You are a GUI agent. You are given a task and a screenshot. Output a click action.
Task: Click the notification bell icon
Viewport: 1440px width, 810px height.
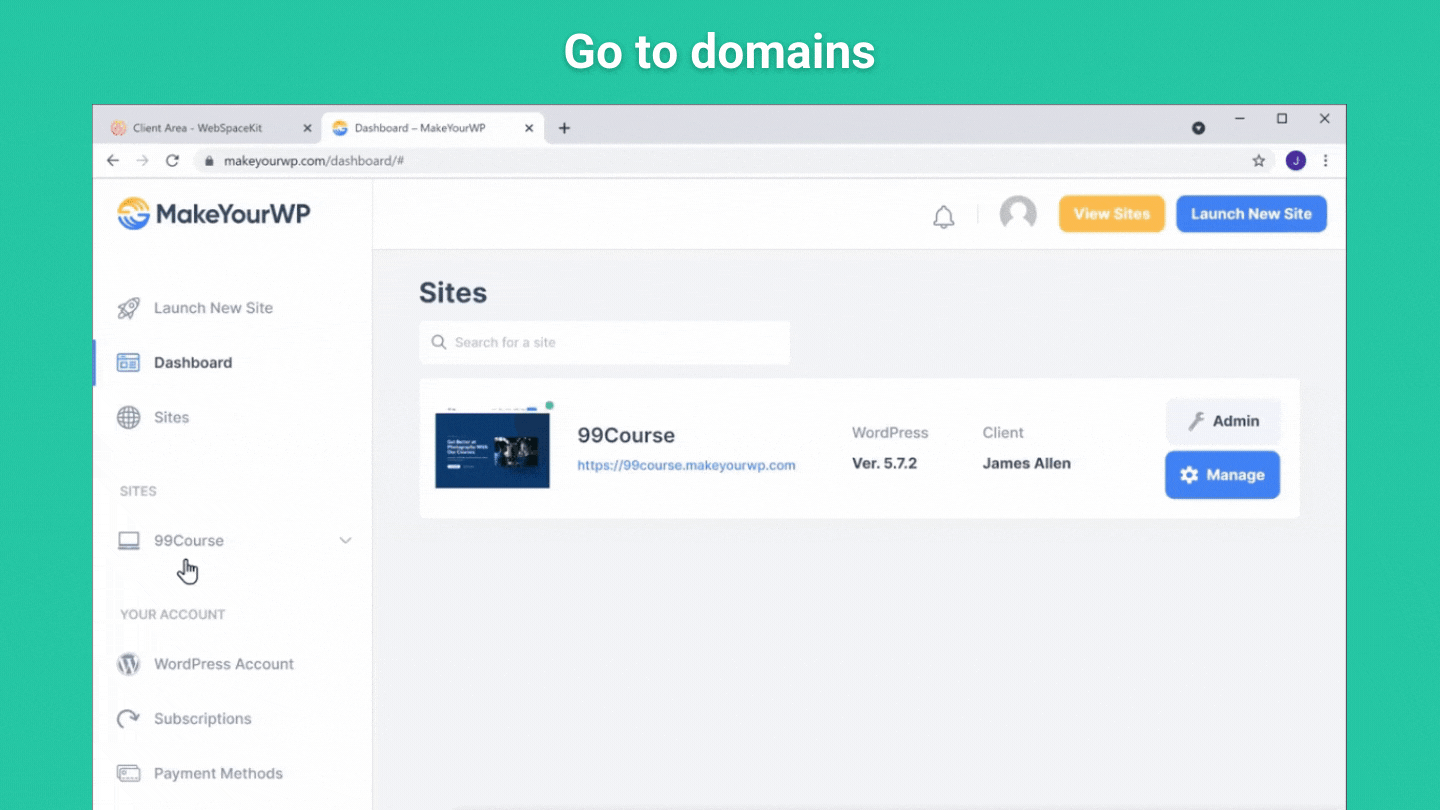[943, 216]
